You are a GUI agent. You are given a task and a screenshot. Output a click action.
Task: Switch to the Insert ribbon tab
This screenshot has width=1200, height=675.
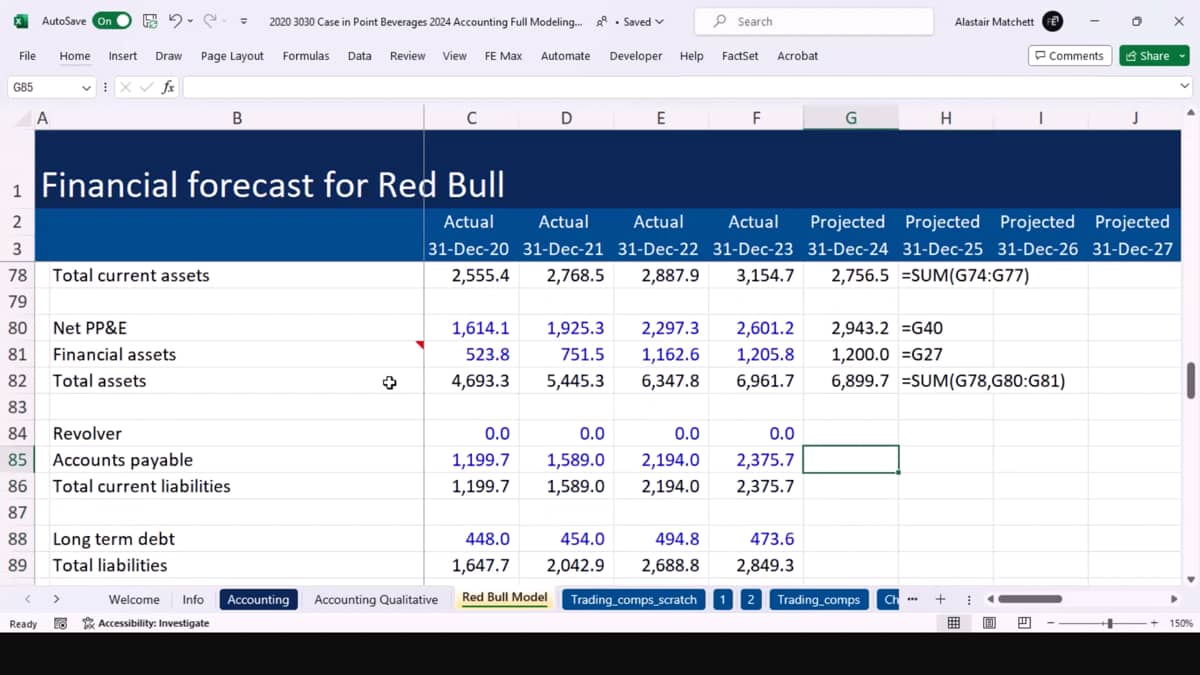(x=123, y=56)
